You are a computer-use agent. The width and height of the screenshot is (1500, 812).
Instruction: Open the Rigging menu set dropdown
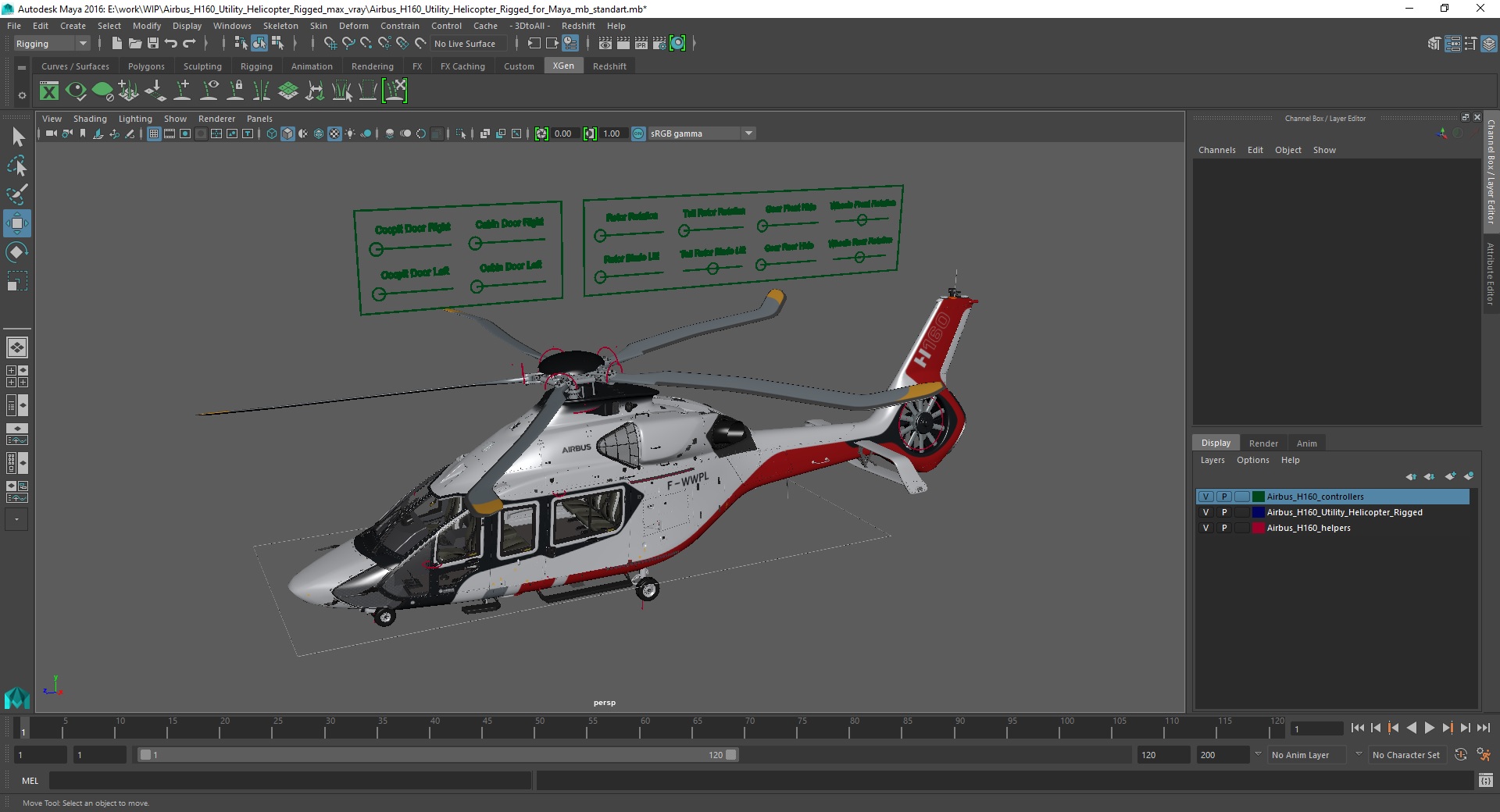[x=52, y=44]
